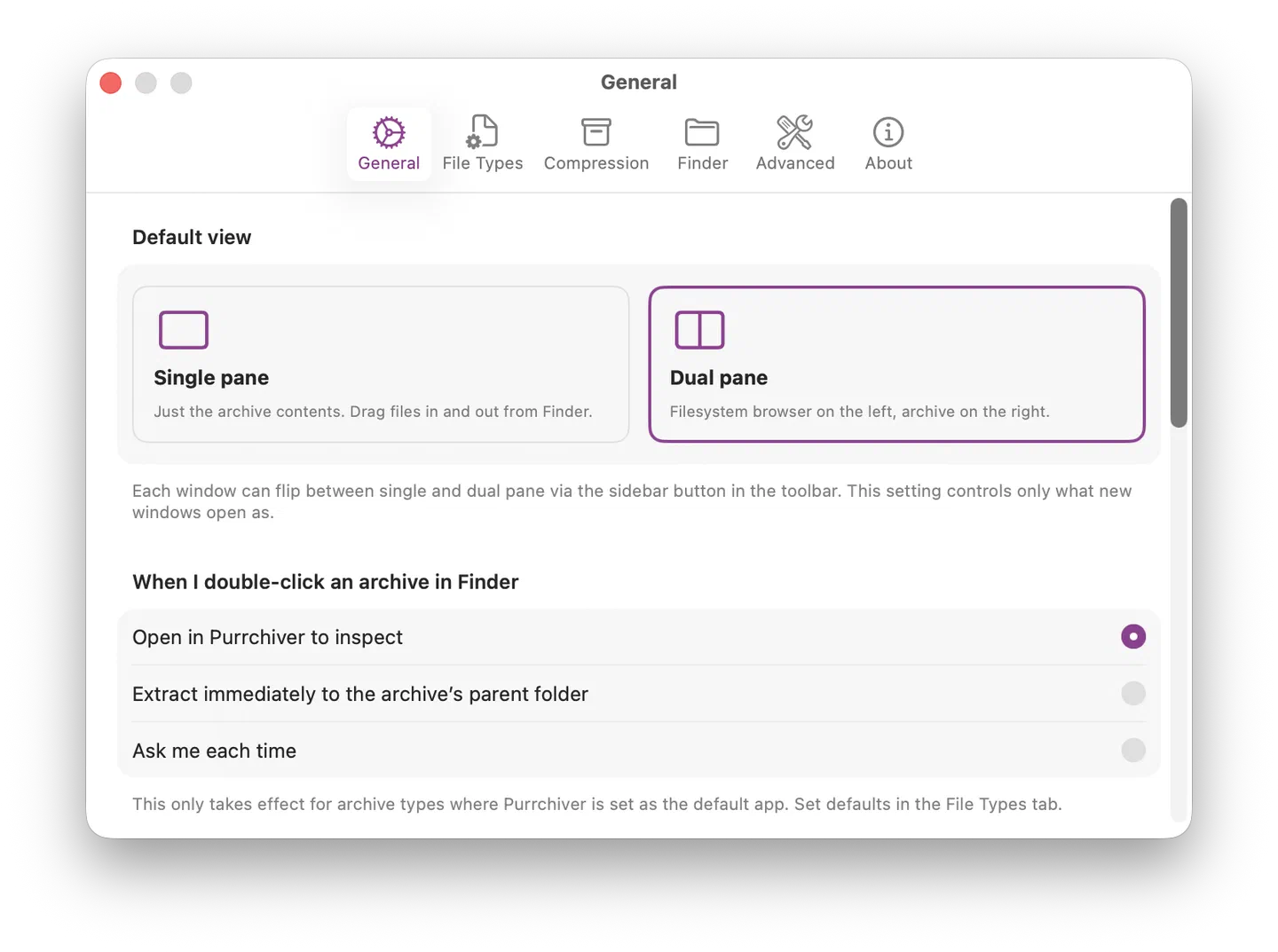The image size is (1278, 952).
Task: Click the Default view heading
Action: coord(192,238)
